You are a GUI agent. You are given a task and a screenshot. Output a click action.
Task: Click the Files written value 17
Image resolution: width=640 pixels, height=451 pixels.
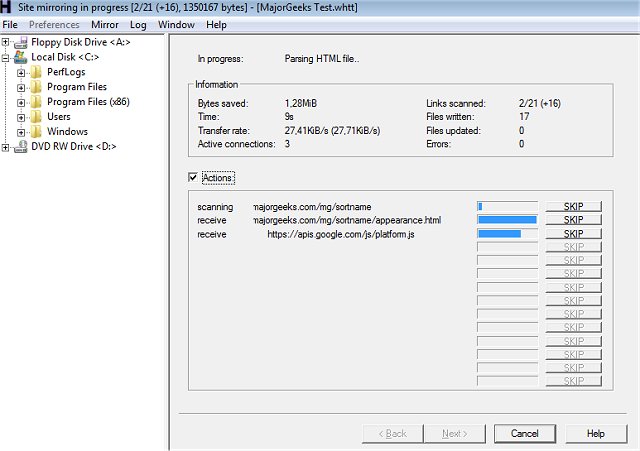pyautogui.click(x=524, y=117)
